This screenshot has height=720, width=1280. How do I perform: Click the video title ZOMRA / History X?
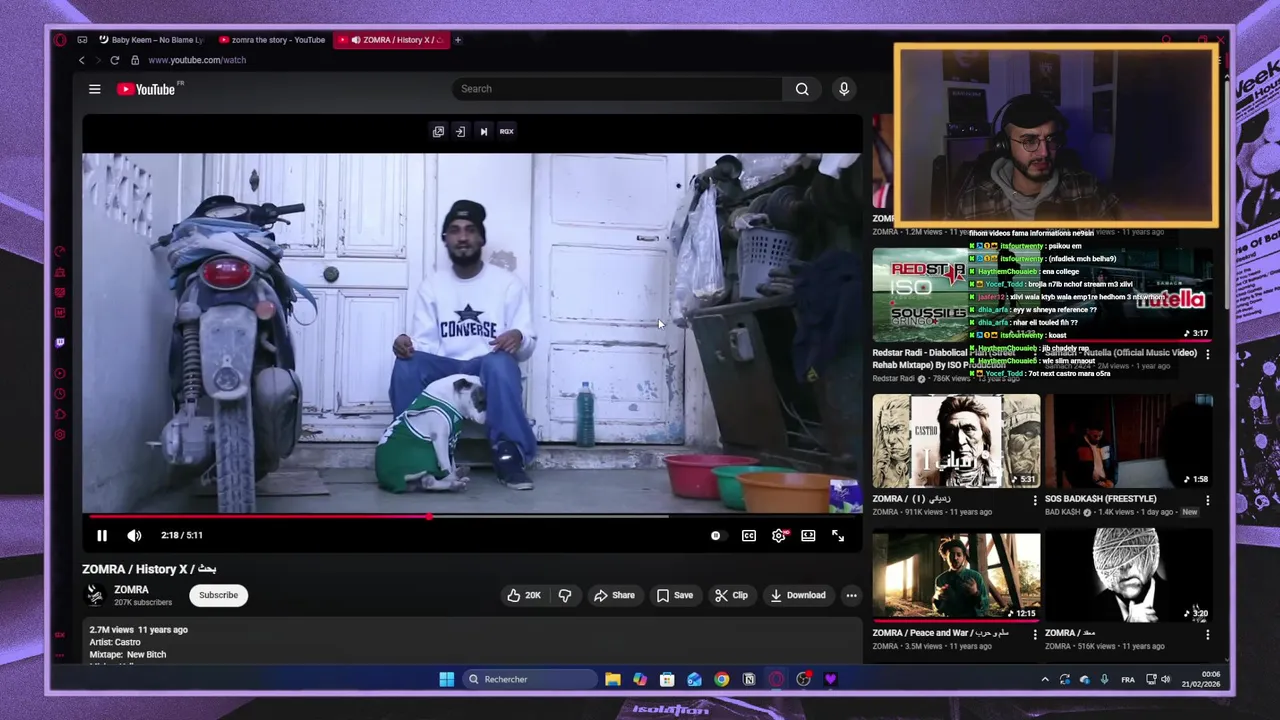coord(149,569)
